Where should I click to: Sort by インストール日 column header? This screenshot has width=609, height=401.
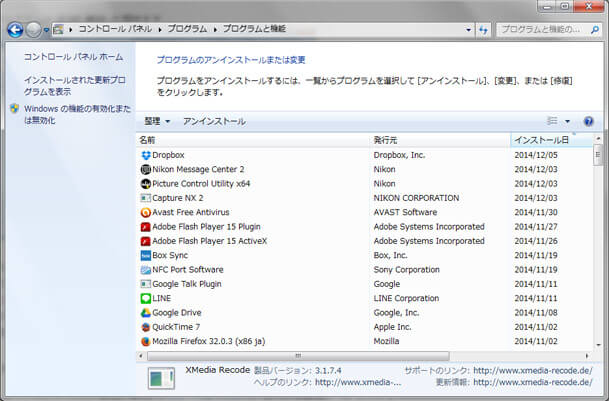pyautogui.click(x=552, y=140)
